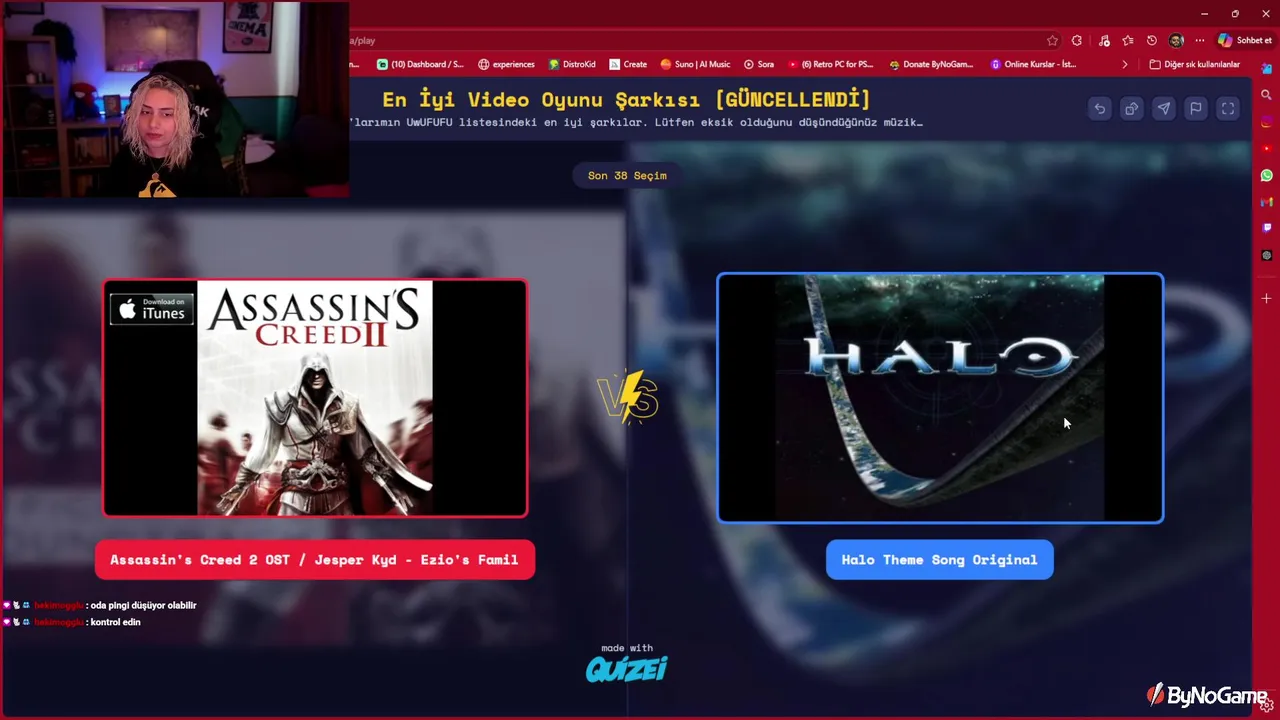Viewport: 1280px width, 720px height.
Task: Click chat message 'oda pingi düşüyor olabilir'
Action: tap(143, 605)
